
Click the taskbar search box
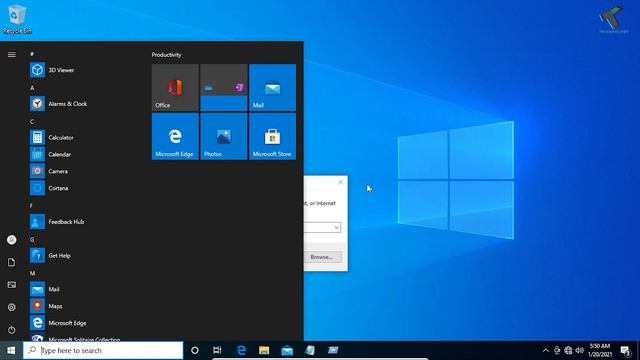click(103, 350)
